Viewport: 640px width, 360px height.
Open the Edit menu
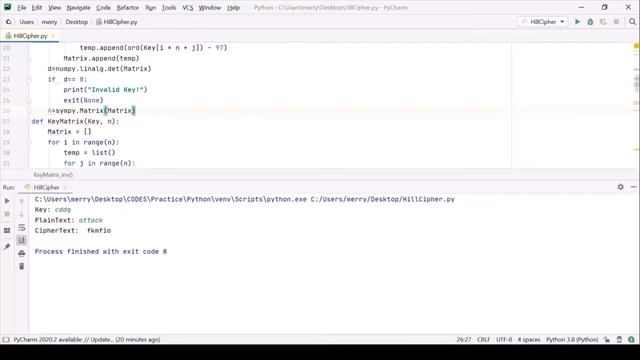coord(37,8)
